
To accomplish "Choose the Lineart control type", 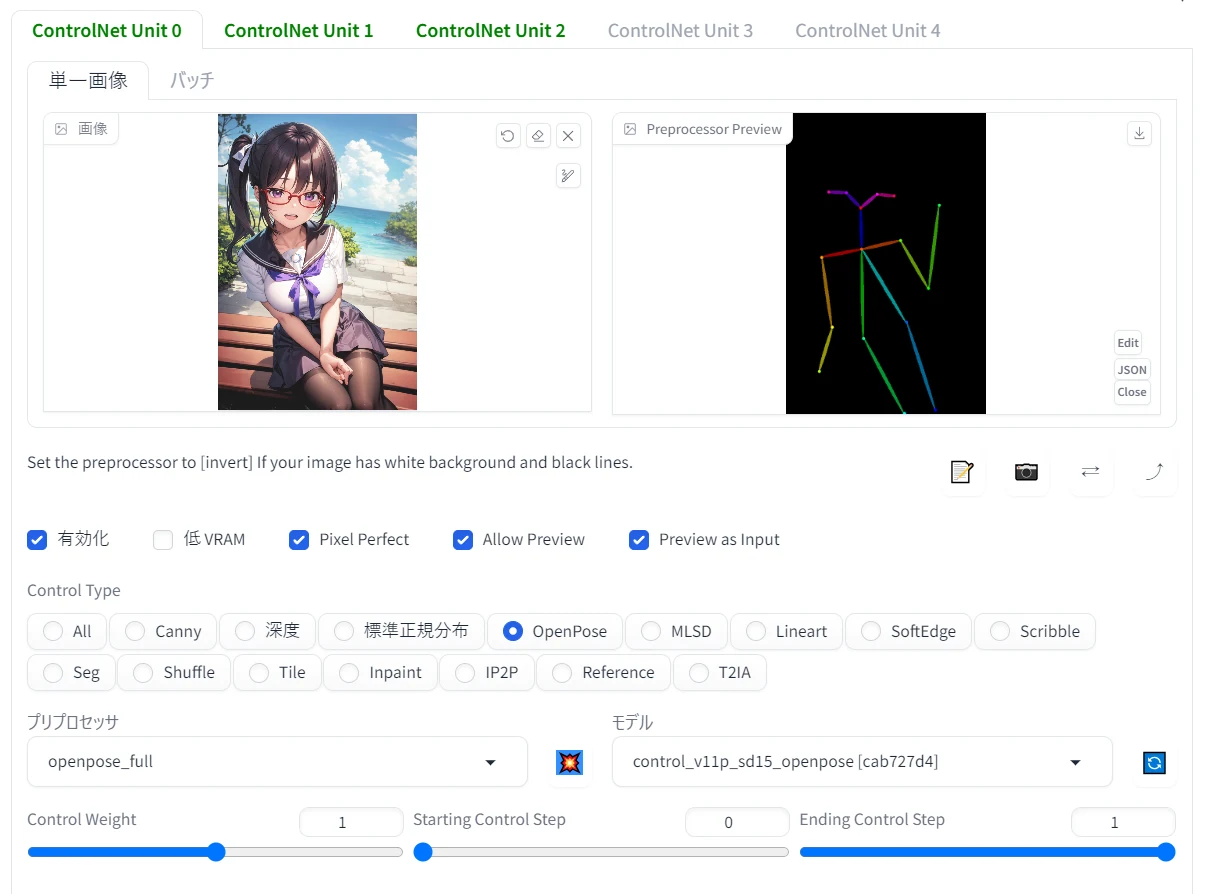I will [786, 631].
